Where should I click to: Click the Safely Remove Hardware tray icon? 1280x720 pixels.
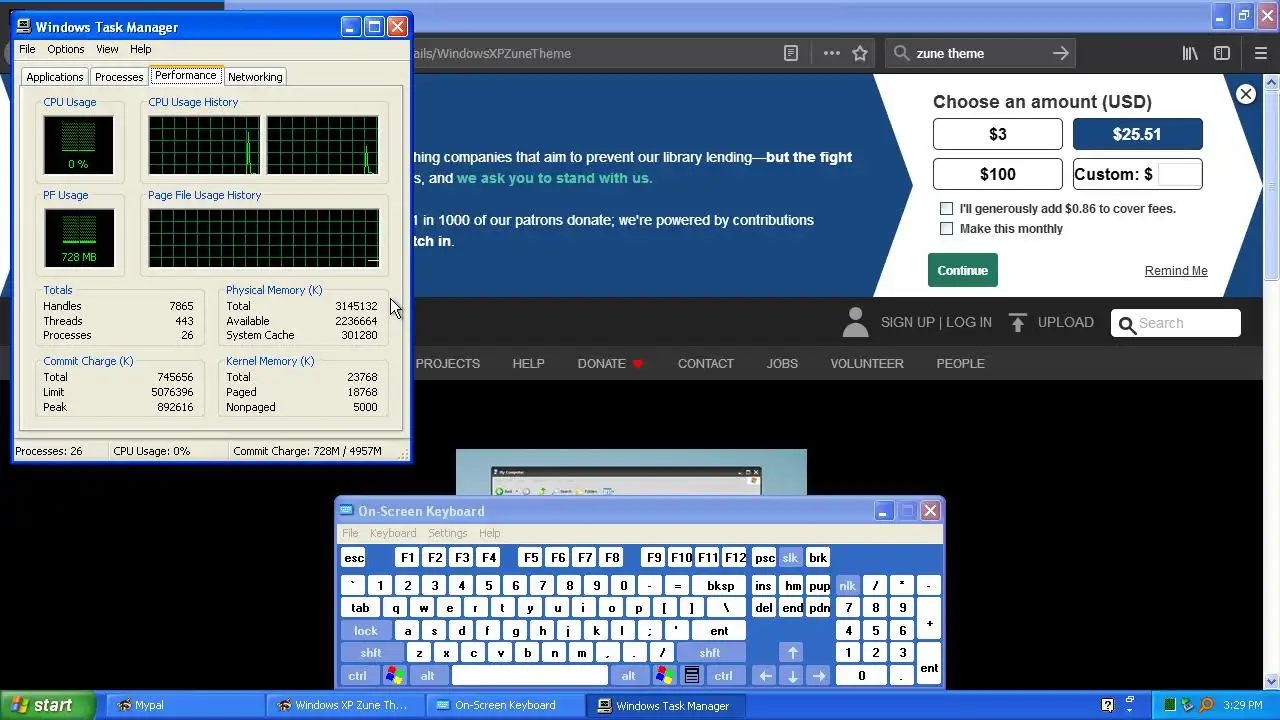click(1188, 705)
